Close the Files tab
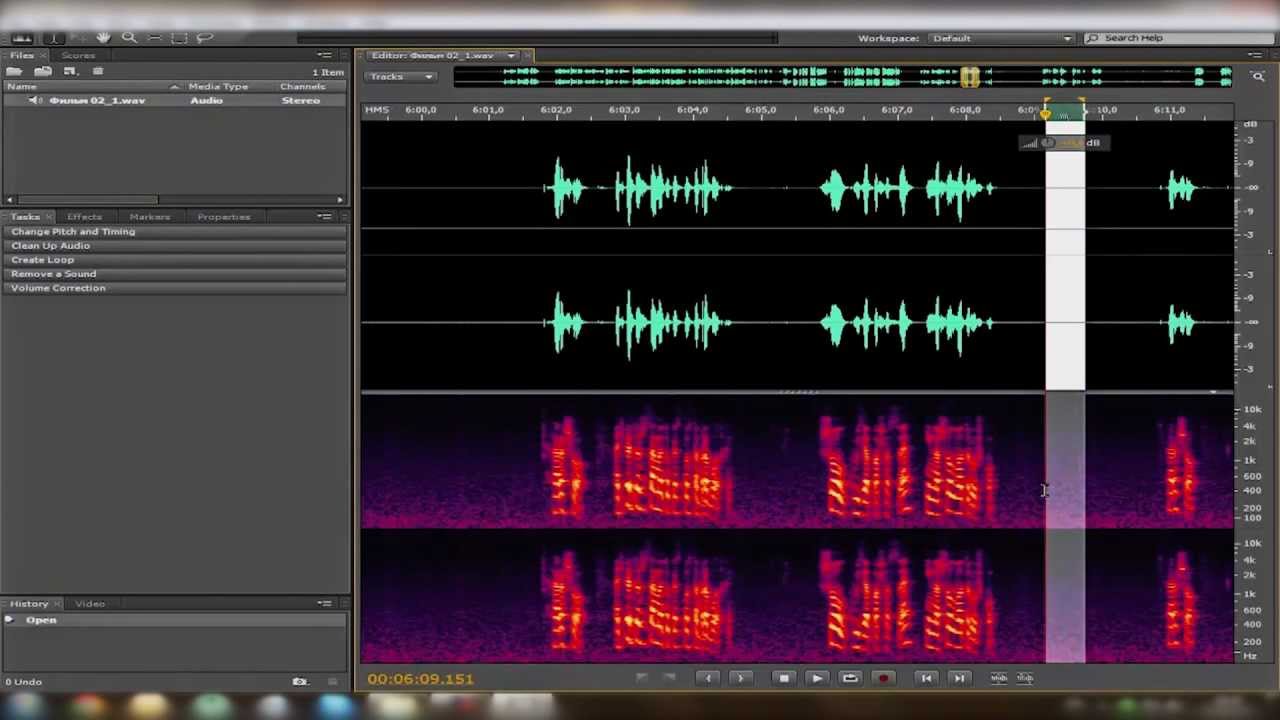Screen dimensions: 1280x720 click(x=45, y=55)
